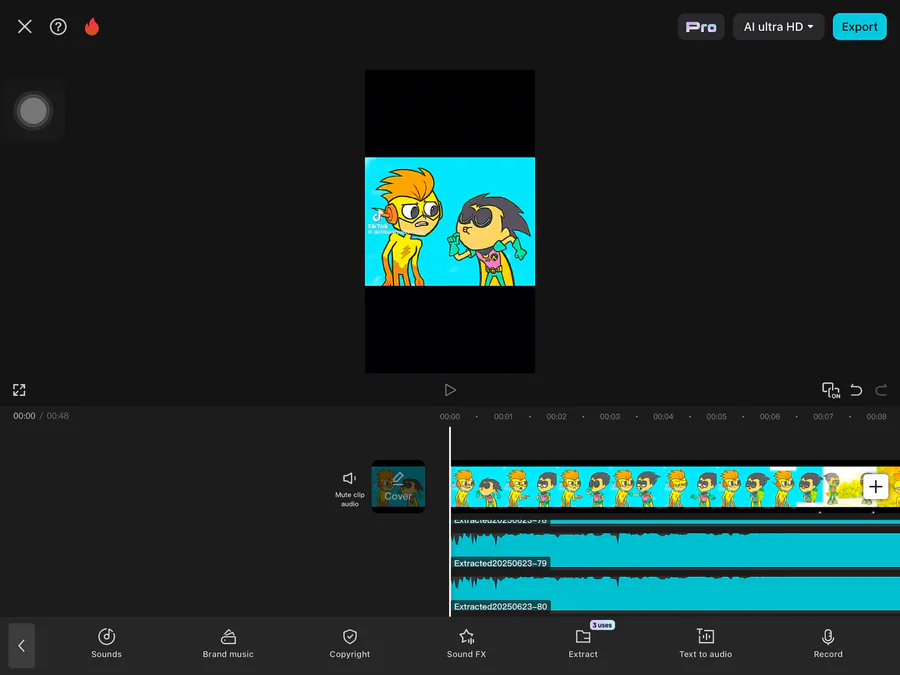
Task: Open the Pro upgrade button
Action: coord(701,27)
